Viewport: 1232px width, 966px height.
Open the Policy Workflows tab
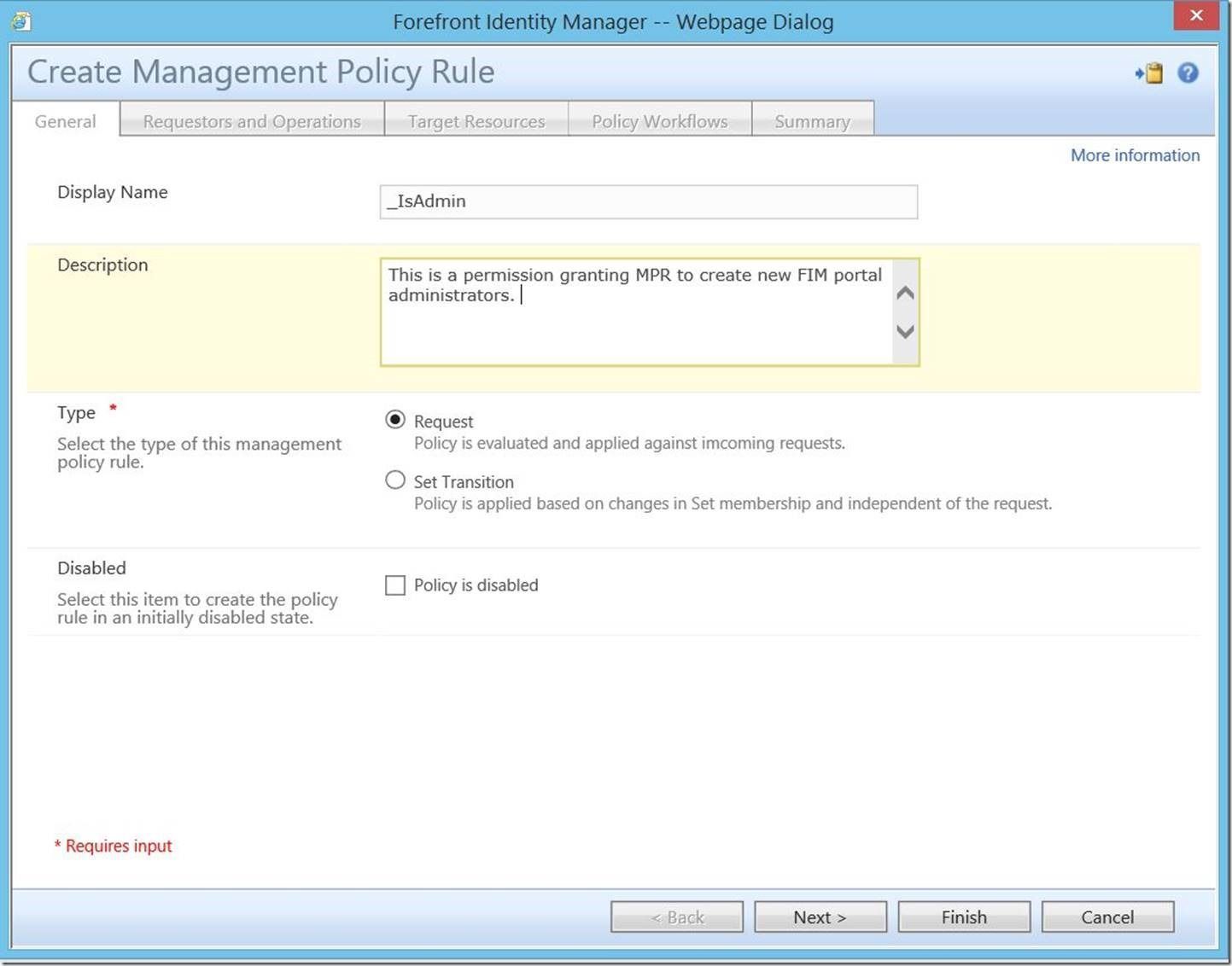tap(660, 121)
